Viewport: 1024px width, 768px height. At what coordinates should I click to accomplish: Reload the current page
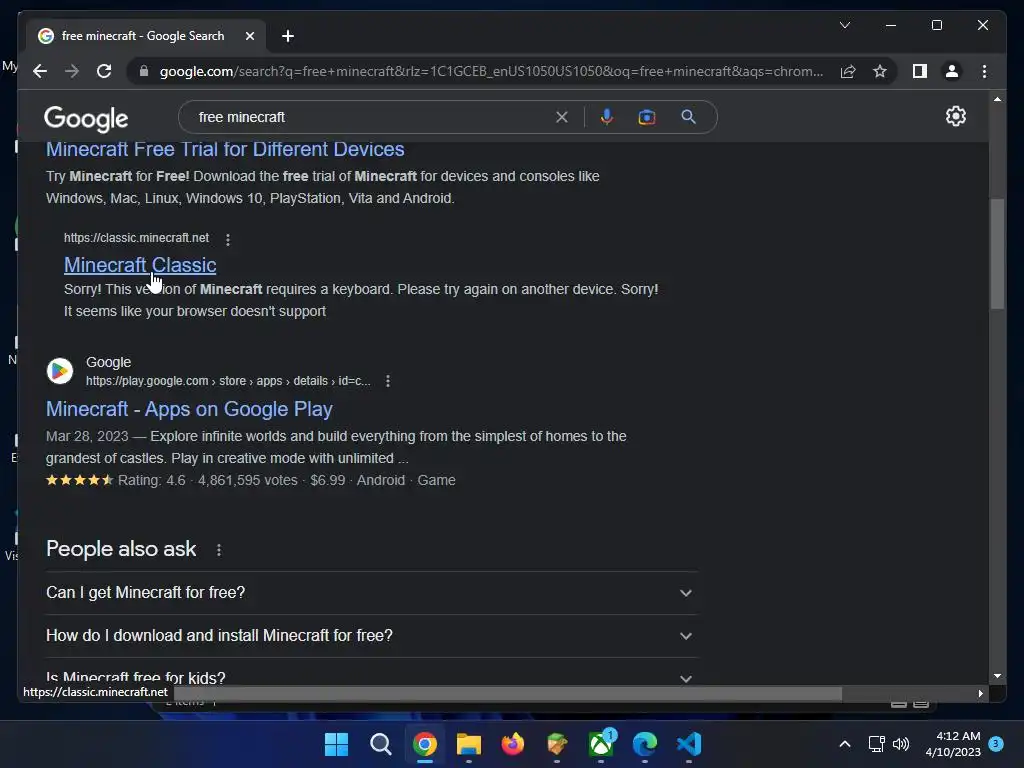pos(104,71)
